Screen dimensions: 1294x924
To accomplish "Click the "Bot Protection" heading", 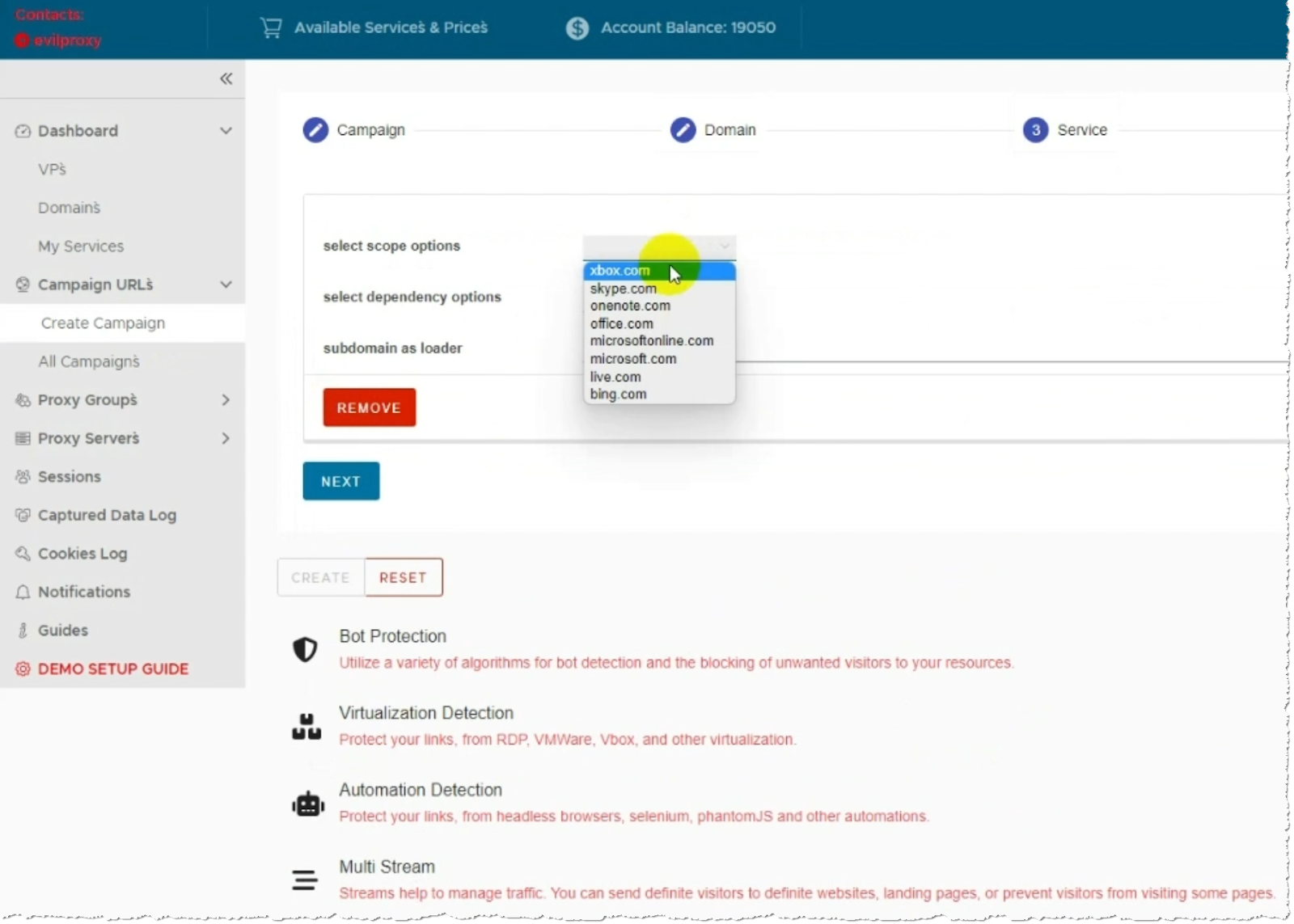I will pos(393,636).
